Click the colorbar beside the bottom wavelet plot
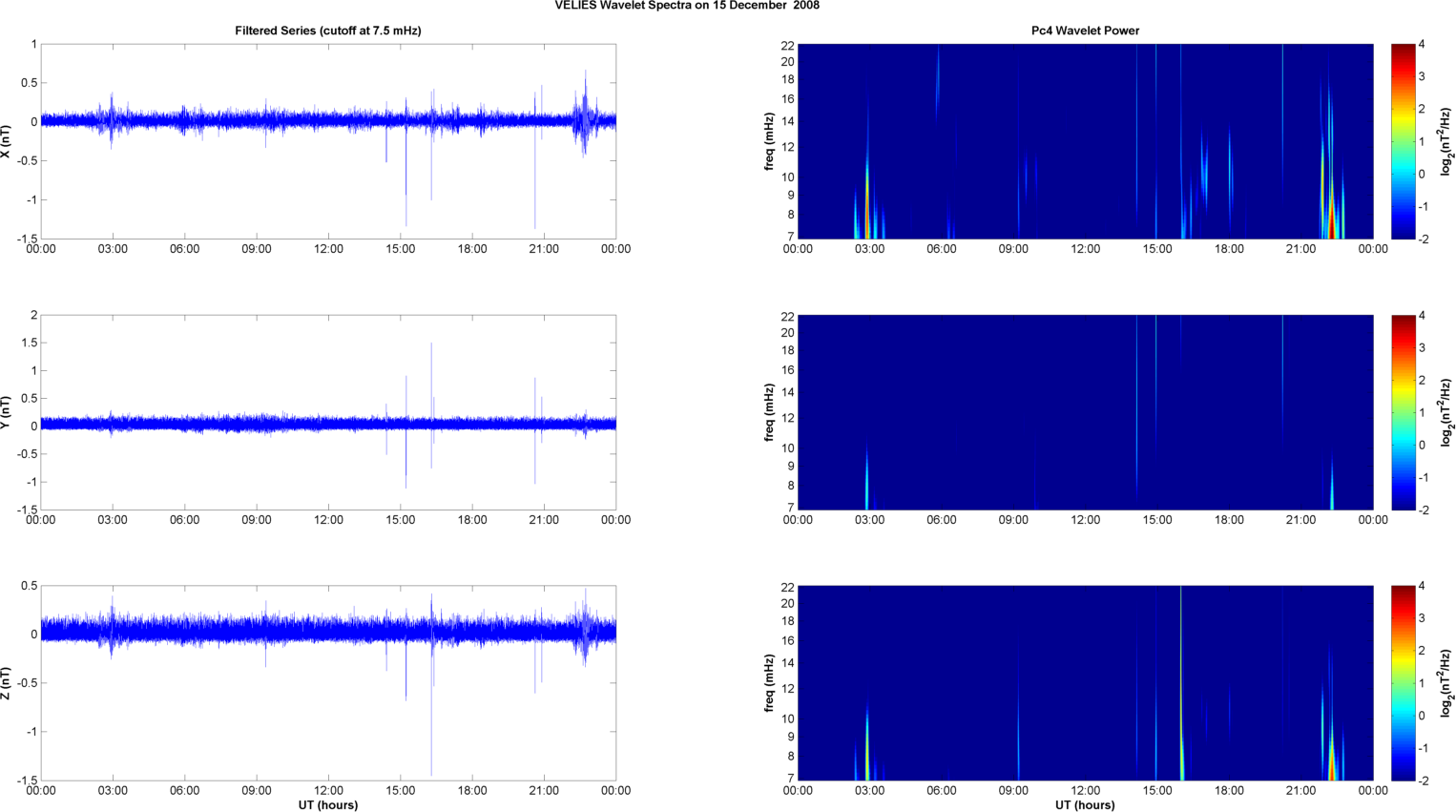 pyautogui.click(x=1403, y=683)
